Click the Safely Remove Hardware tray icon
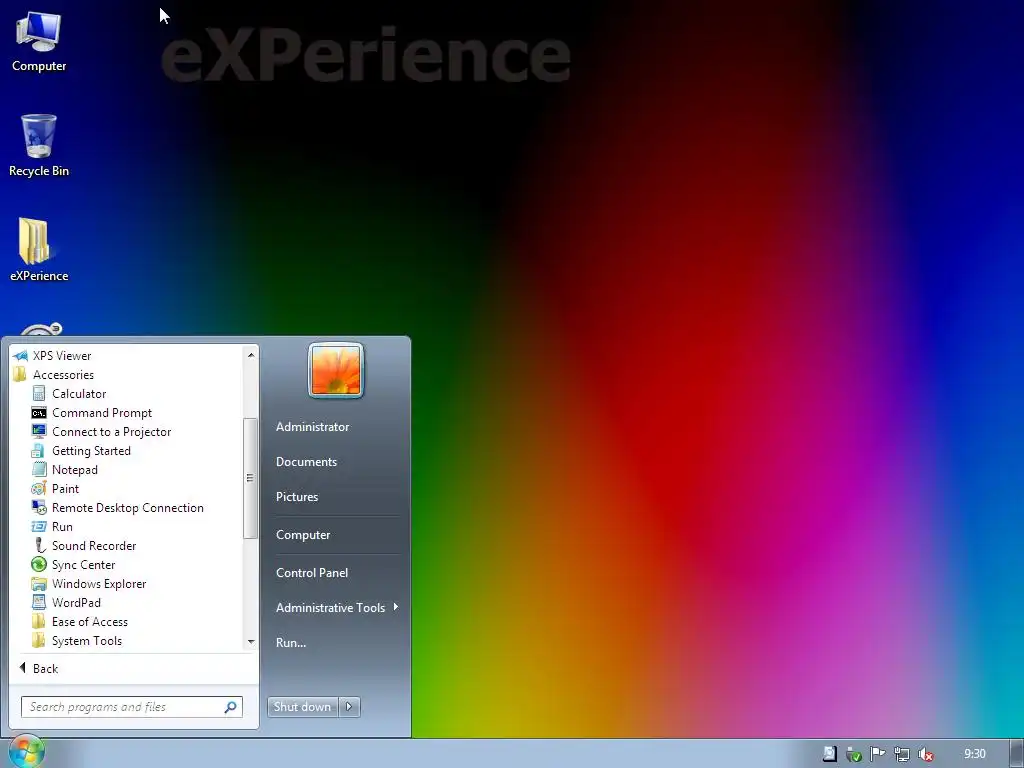Image resolution: width=1024 pixels, height=768 pixels. click(x=853, y=754)
